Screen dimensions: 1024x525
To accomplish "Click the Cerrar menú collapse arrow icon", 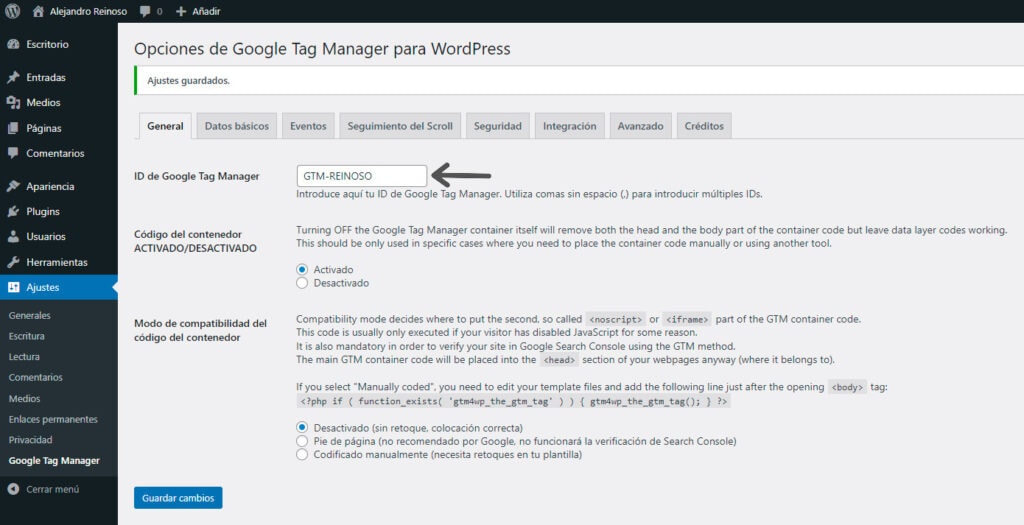I will (13, 489).
